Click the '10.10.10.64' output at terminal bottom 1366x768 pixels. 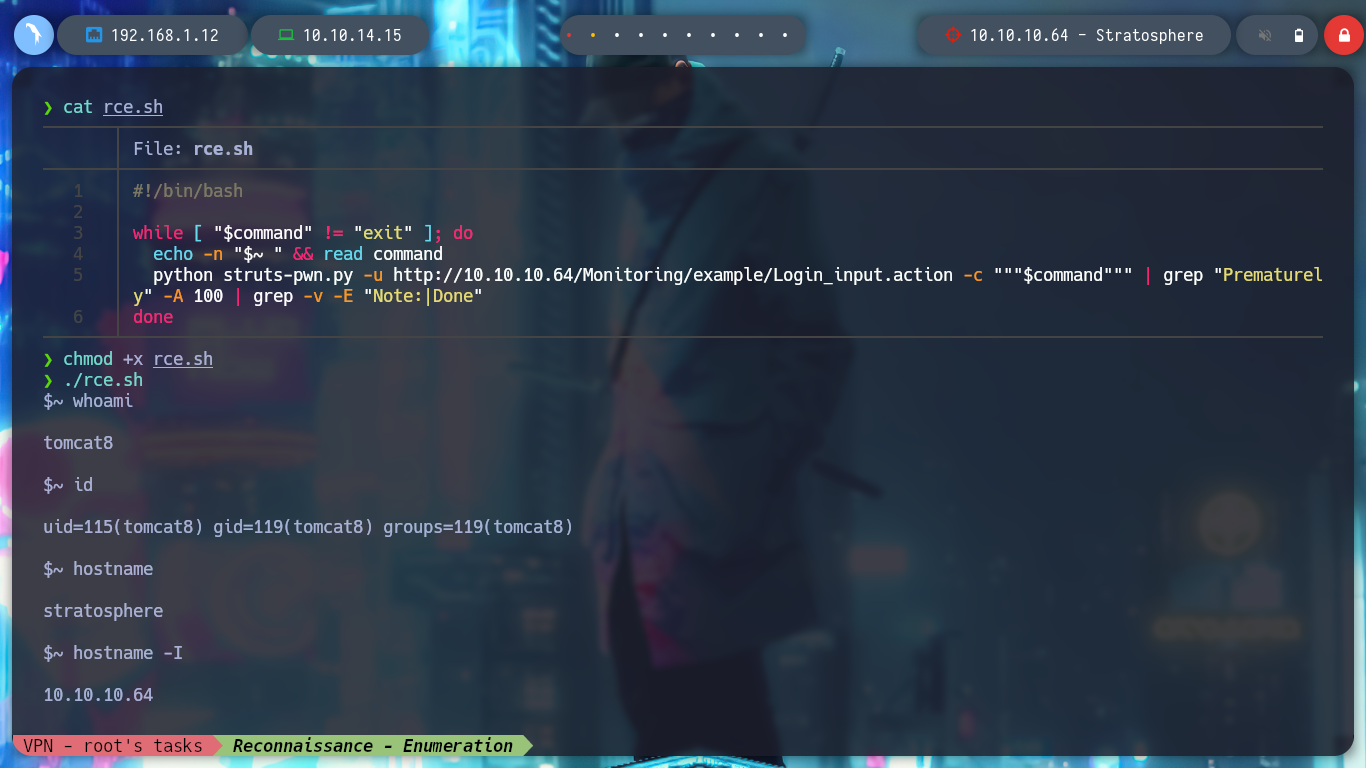tap(98, 695)
